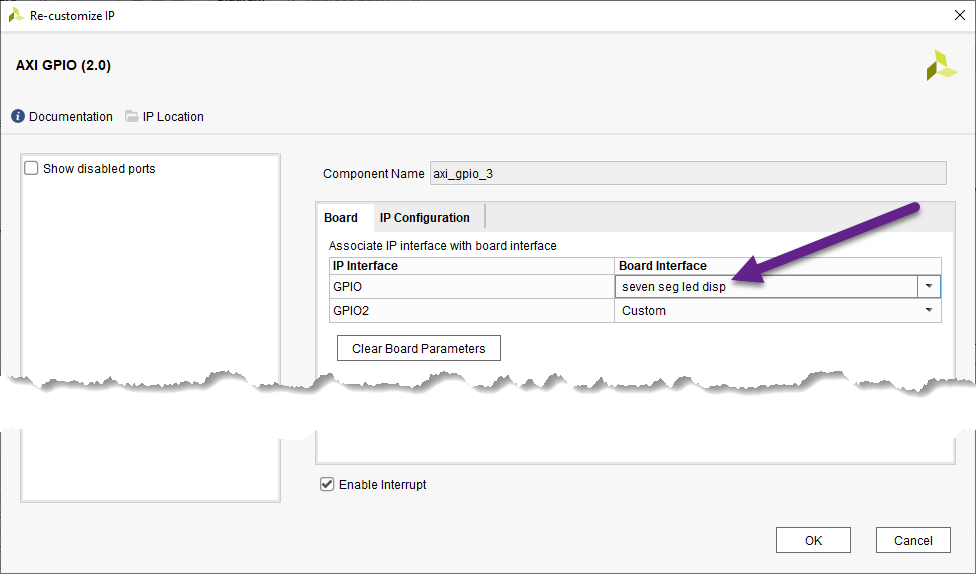
Task: Open the GPIO board interface dropdown arrow
Action: [x=929, y=287]
